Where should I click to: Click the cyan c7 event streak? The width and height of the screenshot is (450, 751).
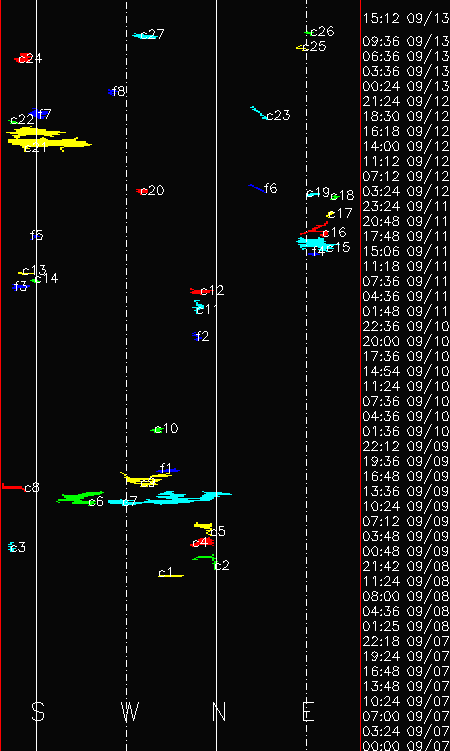click(170, 498)
